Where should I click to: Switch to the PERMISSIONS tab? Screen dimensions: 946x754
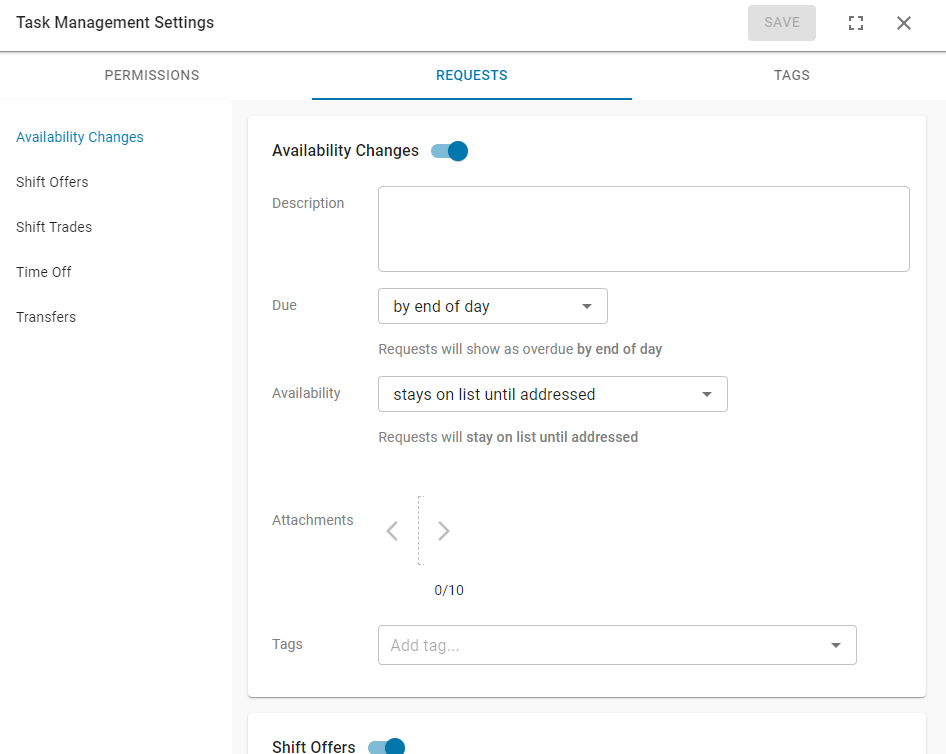152,75
